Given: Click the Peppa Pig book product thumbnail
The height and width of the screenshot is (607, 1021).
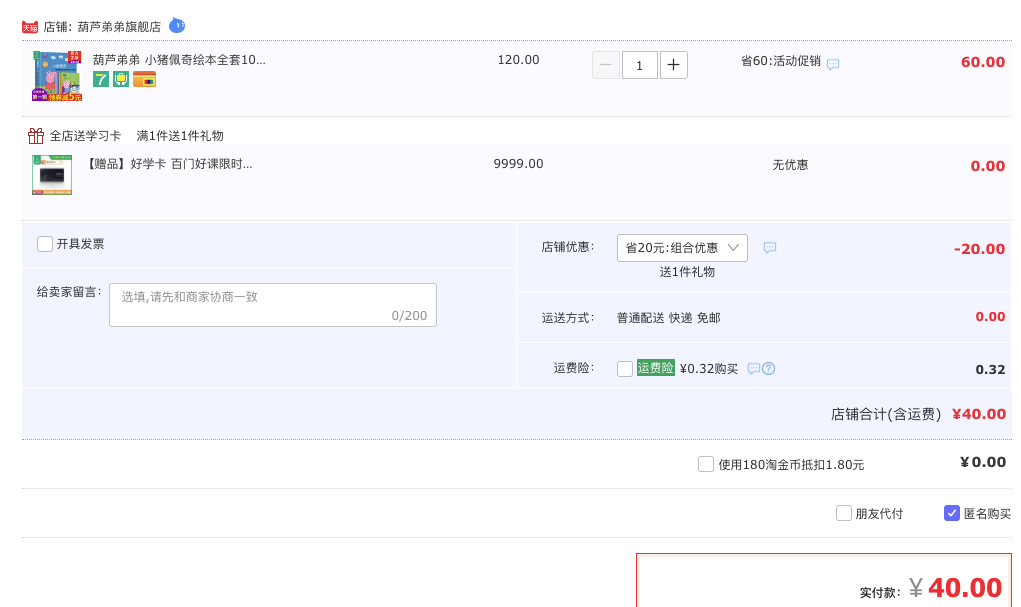Looking at the screenshot, I should tap(57, 76).
